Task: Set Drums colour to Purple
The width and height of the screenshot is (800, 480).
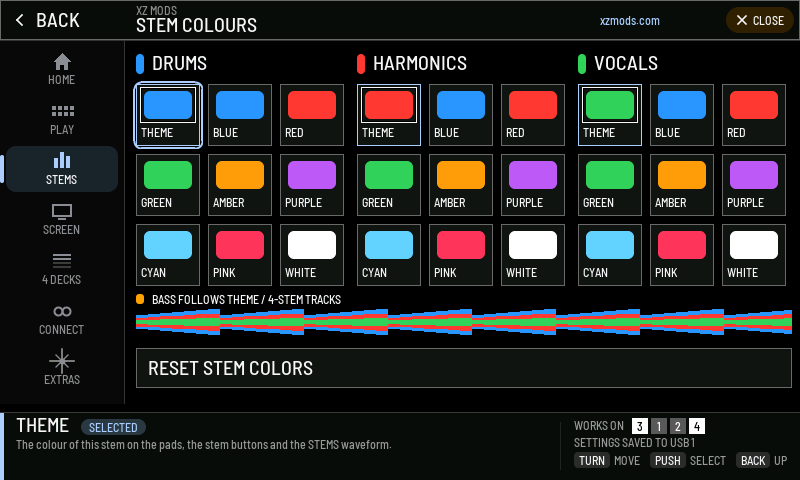Action: click(312, 185)
